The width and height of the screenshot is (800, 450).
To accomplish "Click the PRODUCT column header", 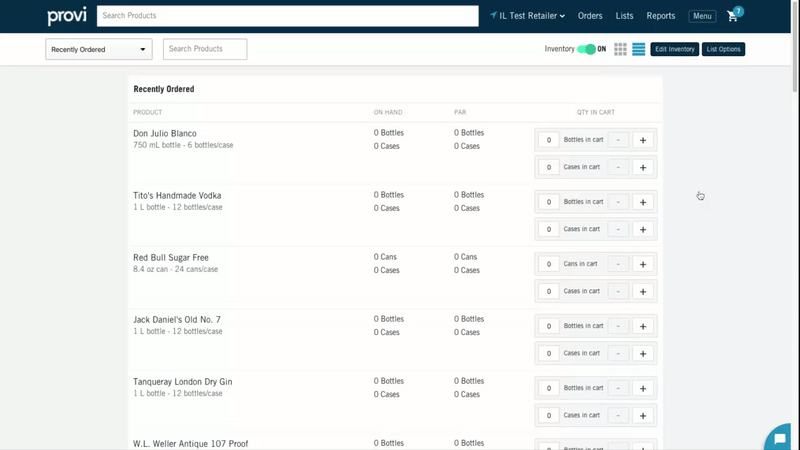I will click(x=147, y=112).
